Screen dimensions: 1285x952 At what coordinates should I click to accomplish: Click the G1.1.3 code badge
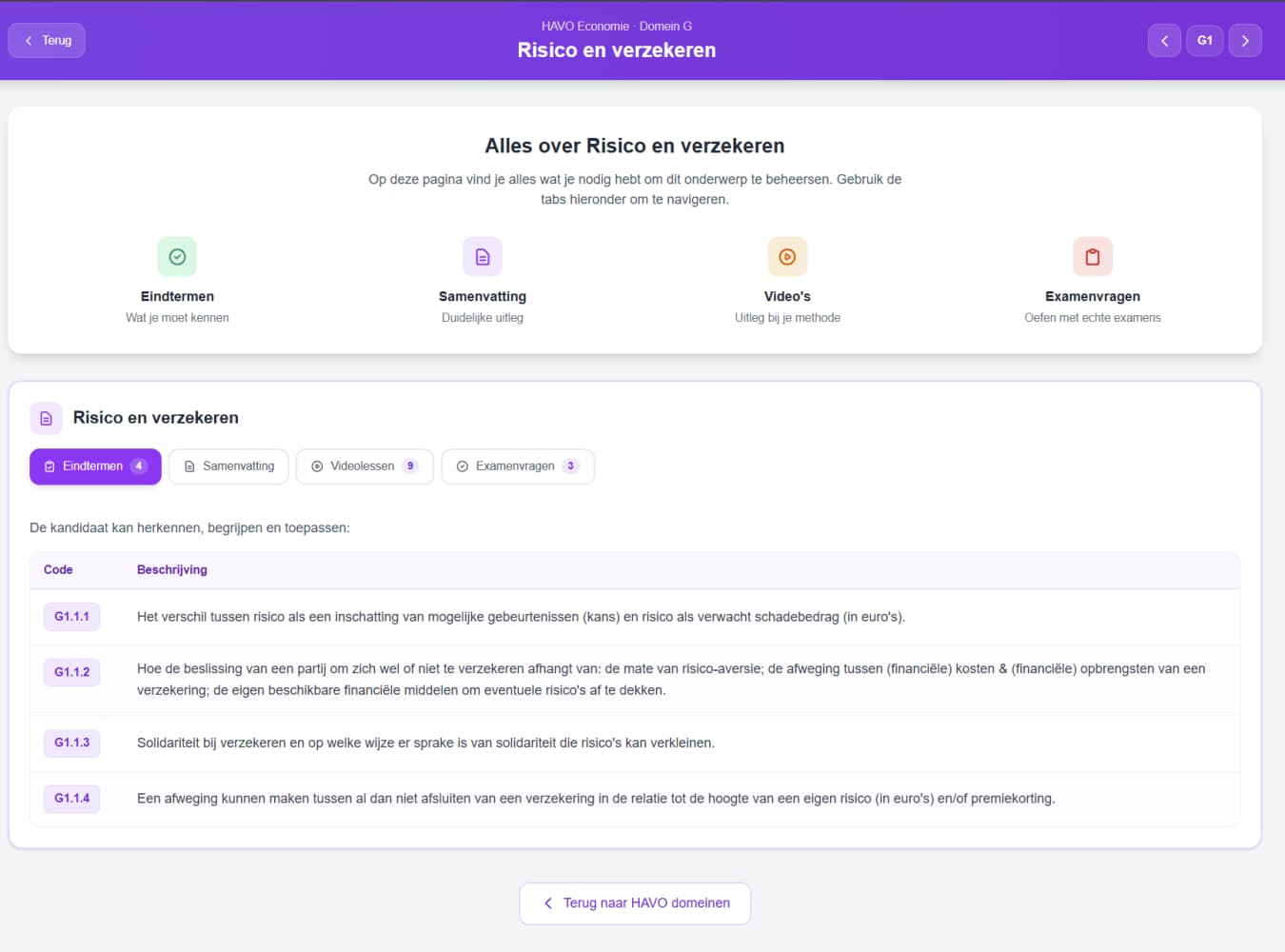coord(71,743)
